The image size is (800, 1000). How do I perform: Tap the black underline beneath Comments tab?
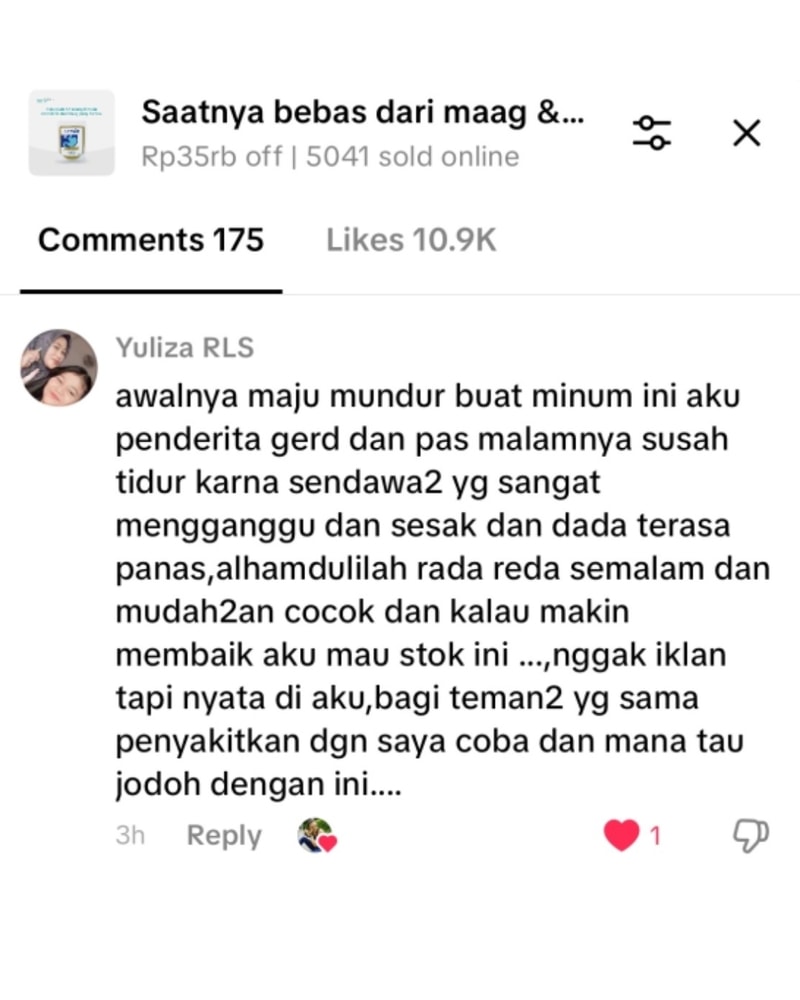151,291
